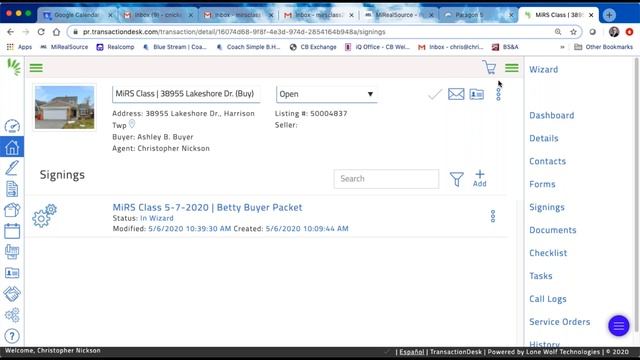Open the CB Exchange bookmark

click(313, 47)
